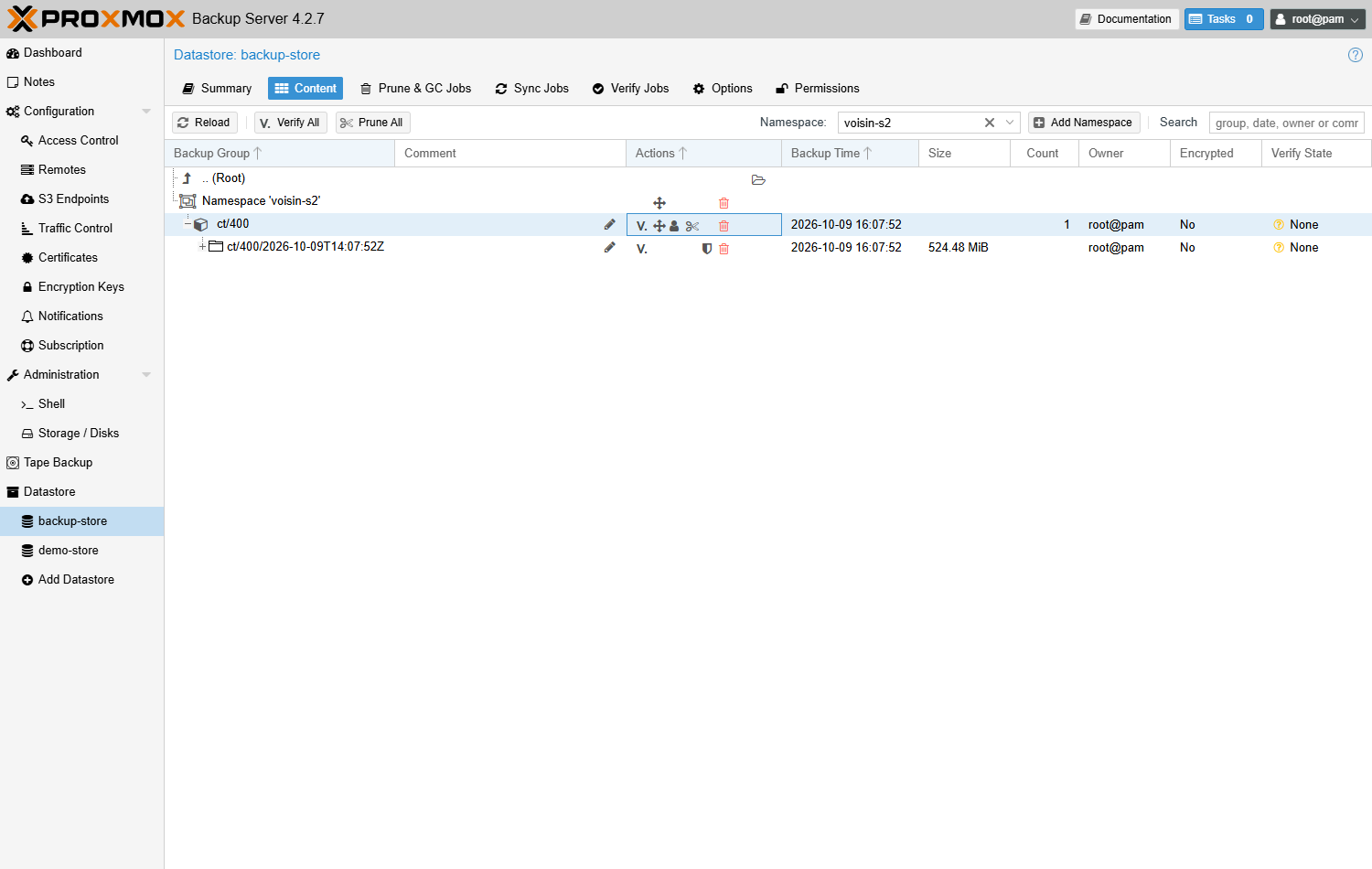Click Add Datastore in sidebar
This screenshot has width=1372, height=869.
(x=81, y=580)
